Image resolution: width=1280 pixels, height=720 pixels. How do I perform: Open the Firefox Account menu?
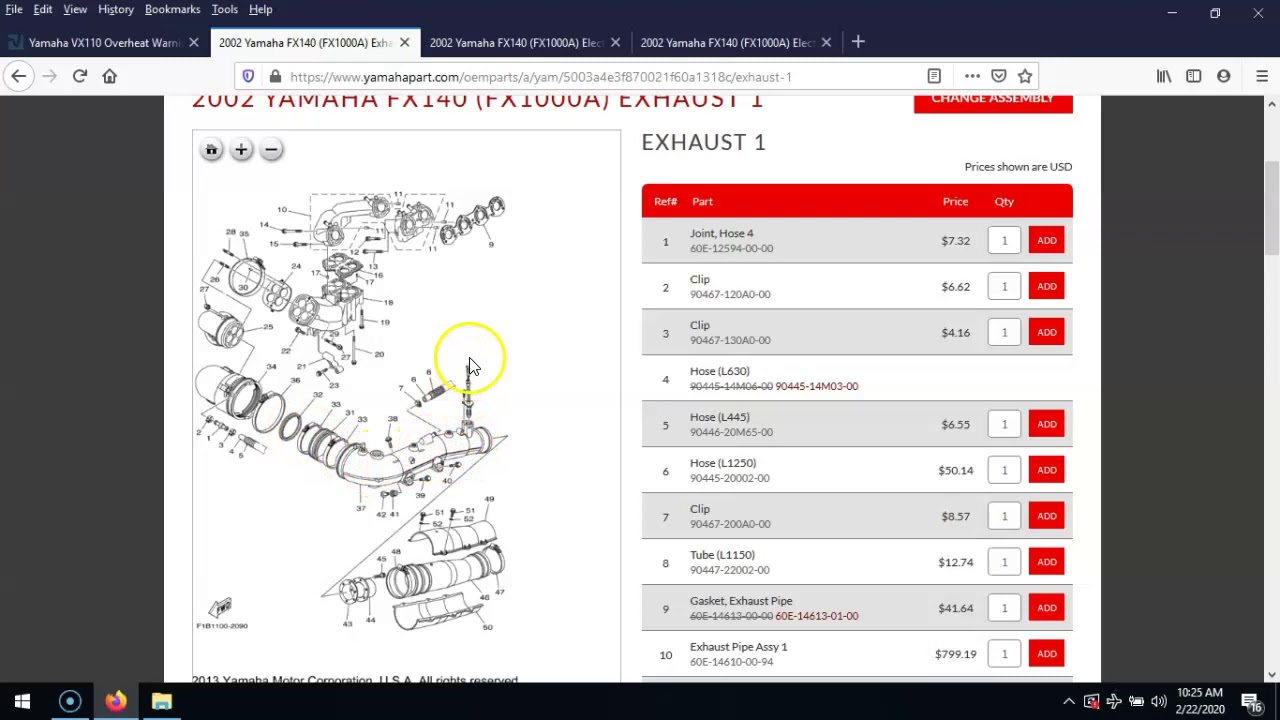pyautogui.click(x=1224, y=76)
